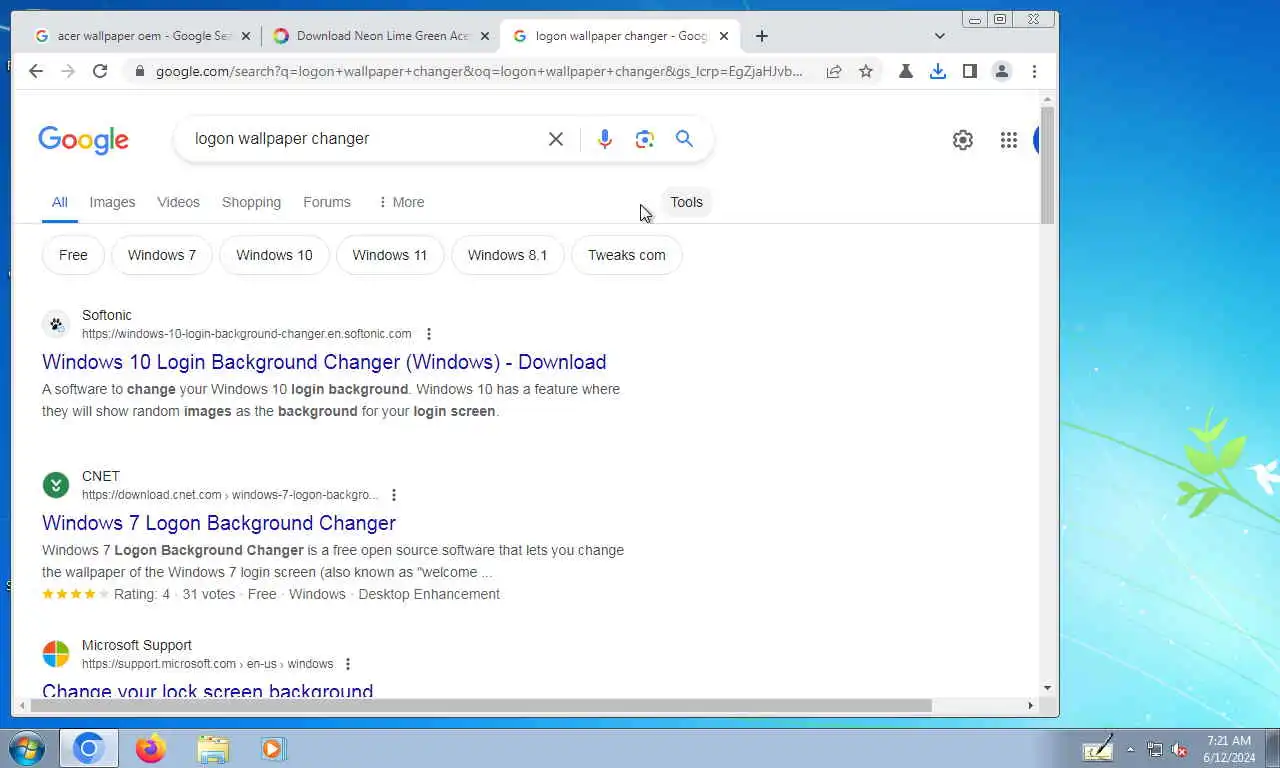The height and width of the screenshot is (768, 1280).
Task: Click the Softonic site favicon
Action: 56,325
